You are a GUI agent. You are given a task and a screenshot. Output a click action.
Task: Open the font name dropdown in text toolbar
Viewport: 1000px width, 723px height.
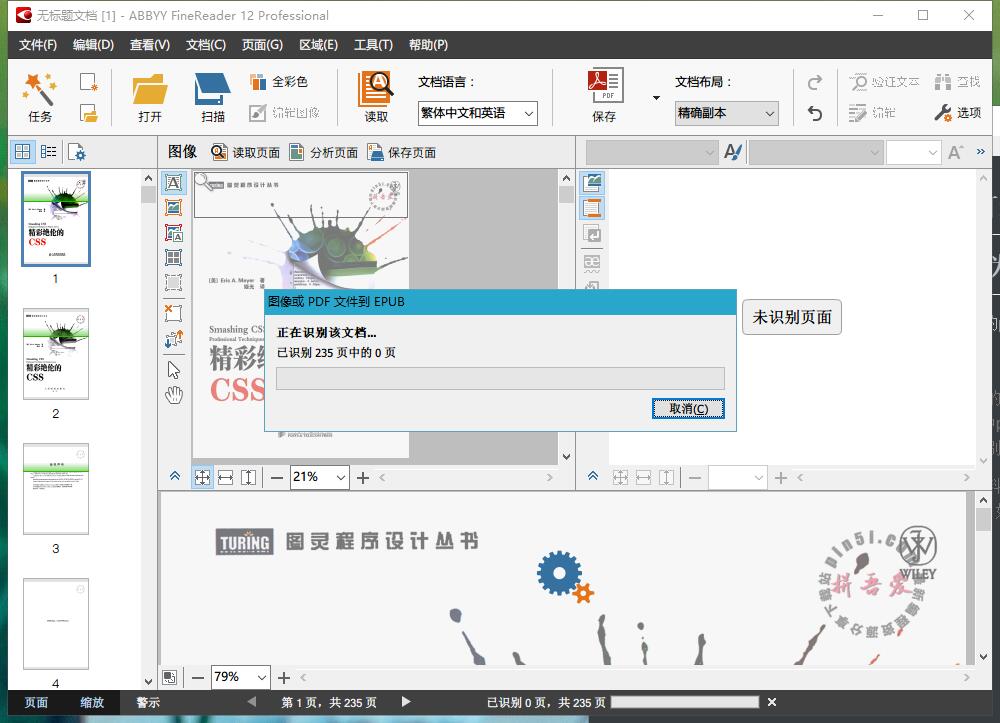click(x=815, y=152)
